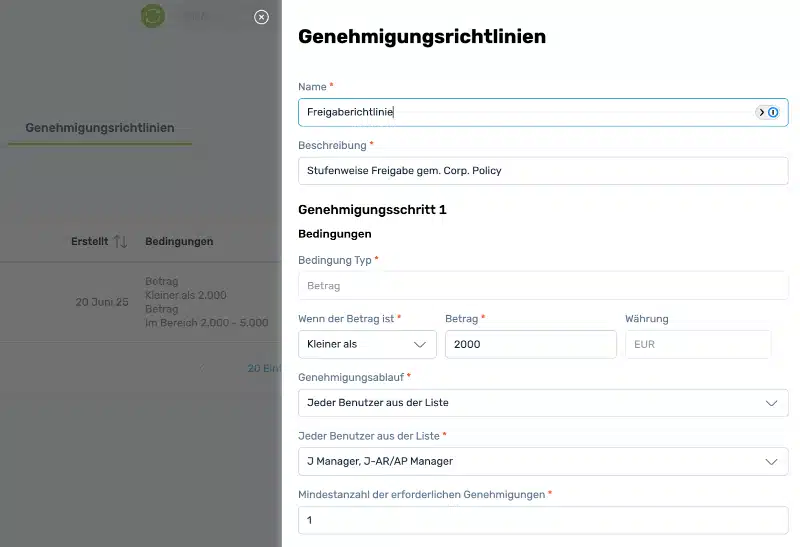Close the Genehmigungsrichtlinien side panel
This screenshot has height=547, width=800.
pos(261,17)
